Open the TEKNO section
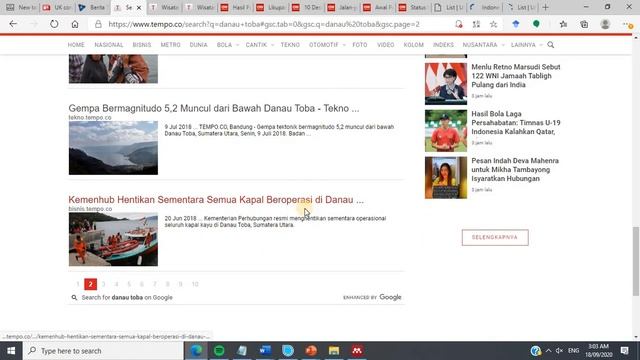 pyautogui.click(x=290, y=45)
